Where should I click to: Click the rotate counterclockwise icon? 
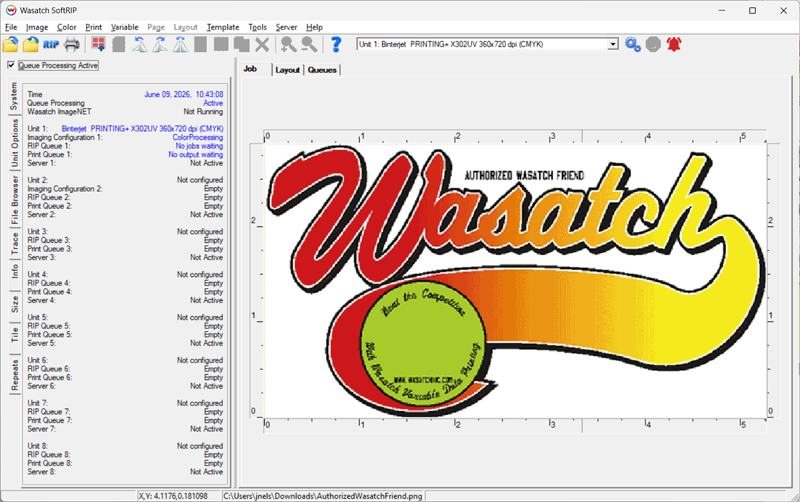[x=140, y=44]
